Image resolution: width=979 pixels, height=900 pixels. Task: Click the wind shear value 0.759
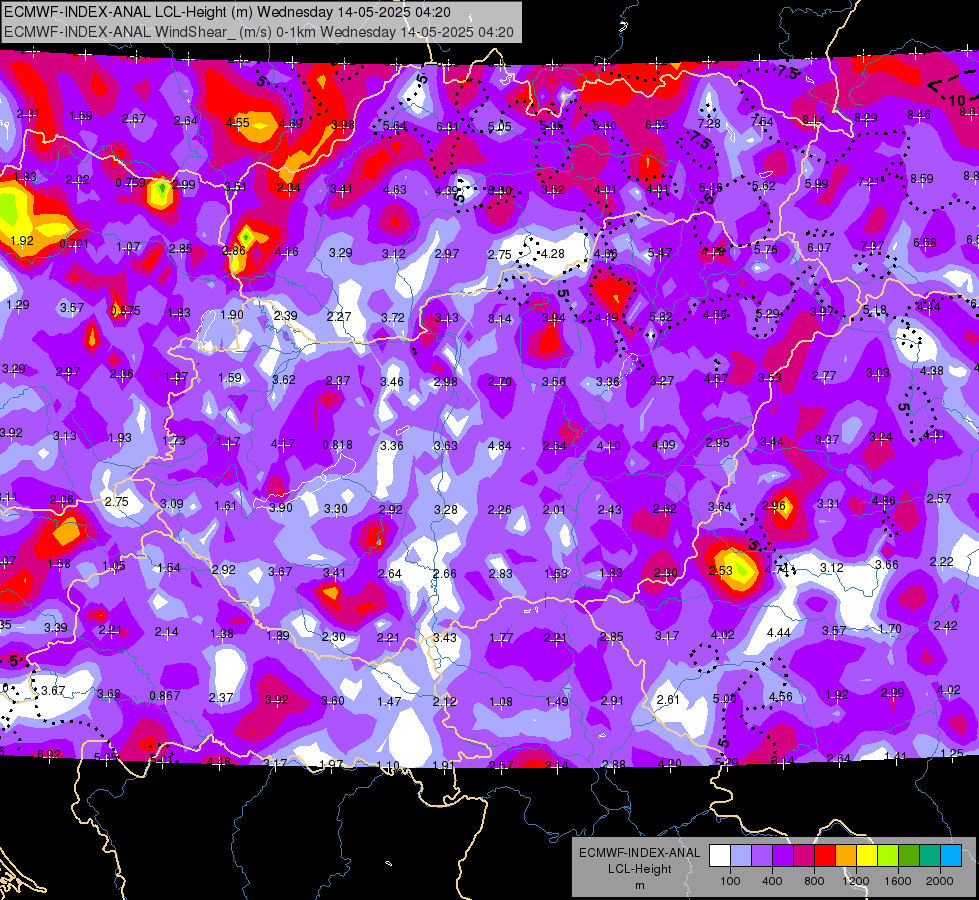[130, 183]
